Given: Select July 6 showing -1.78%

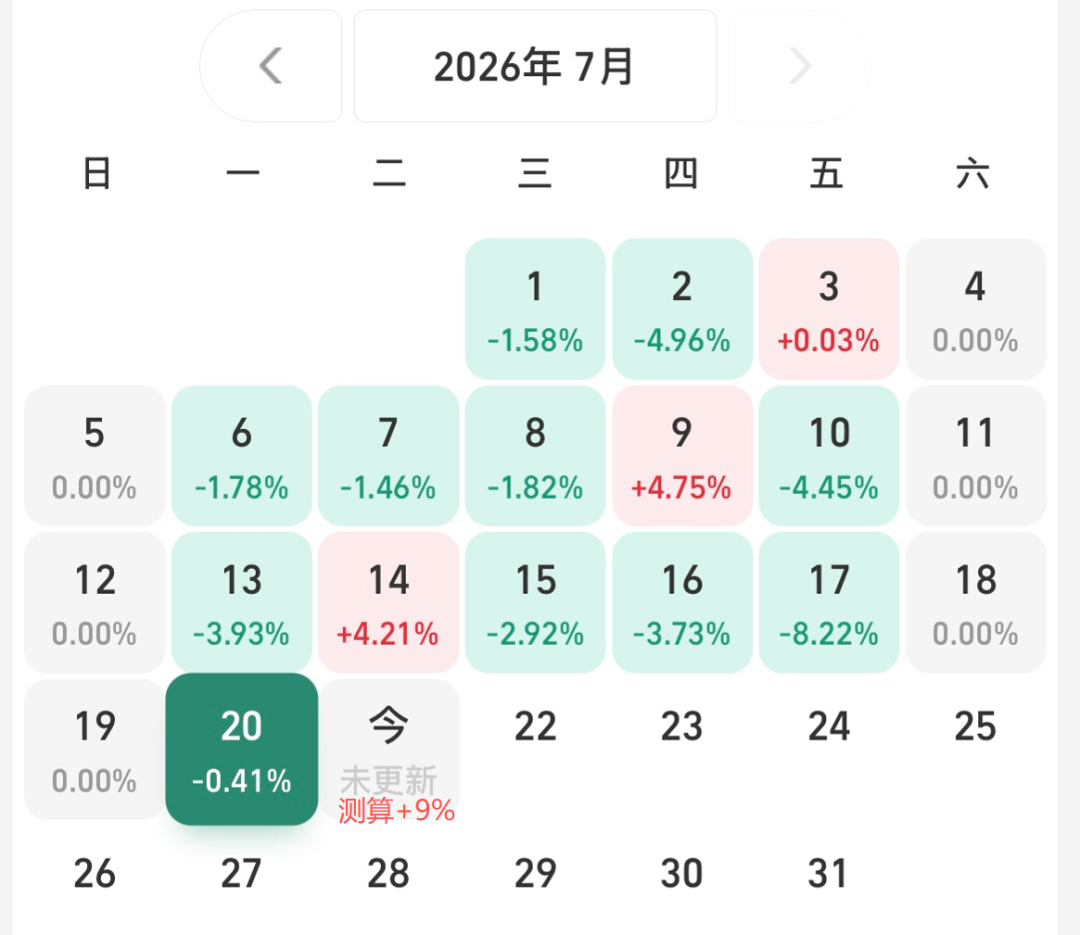Looking at the screenshot, I should 242,455.
